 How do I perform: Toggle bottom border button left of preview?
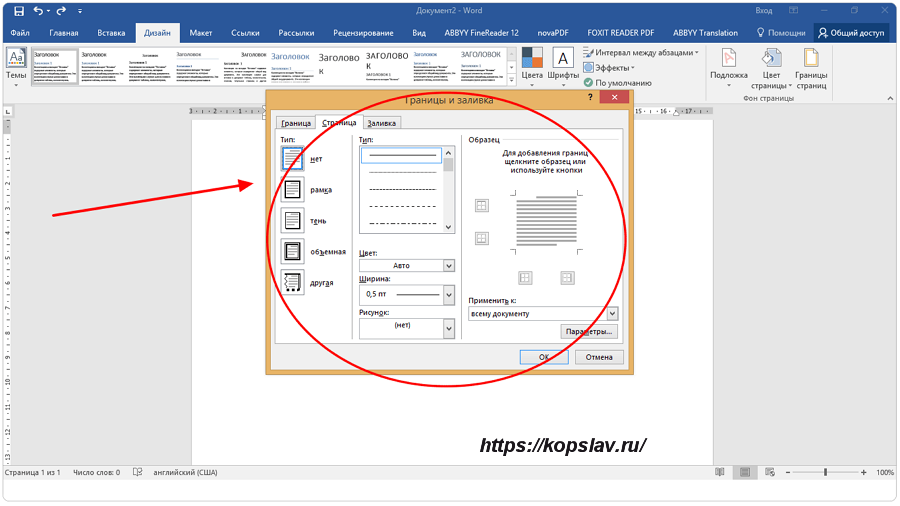point(482,238)
